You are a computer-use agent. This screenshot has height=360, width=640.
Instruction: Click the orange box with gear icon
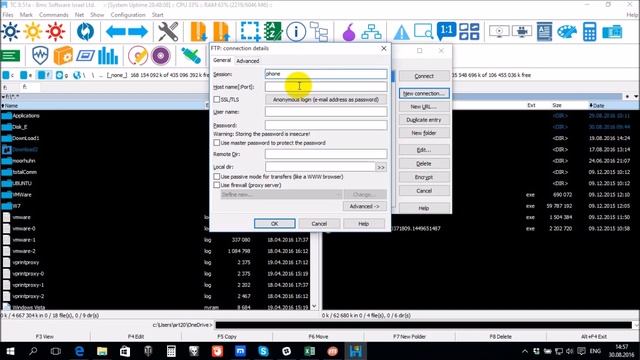coord(63,56)
